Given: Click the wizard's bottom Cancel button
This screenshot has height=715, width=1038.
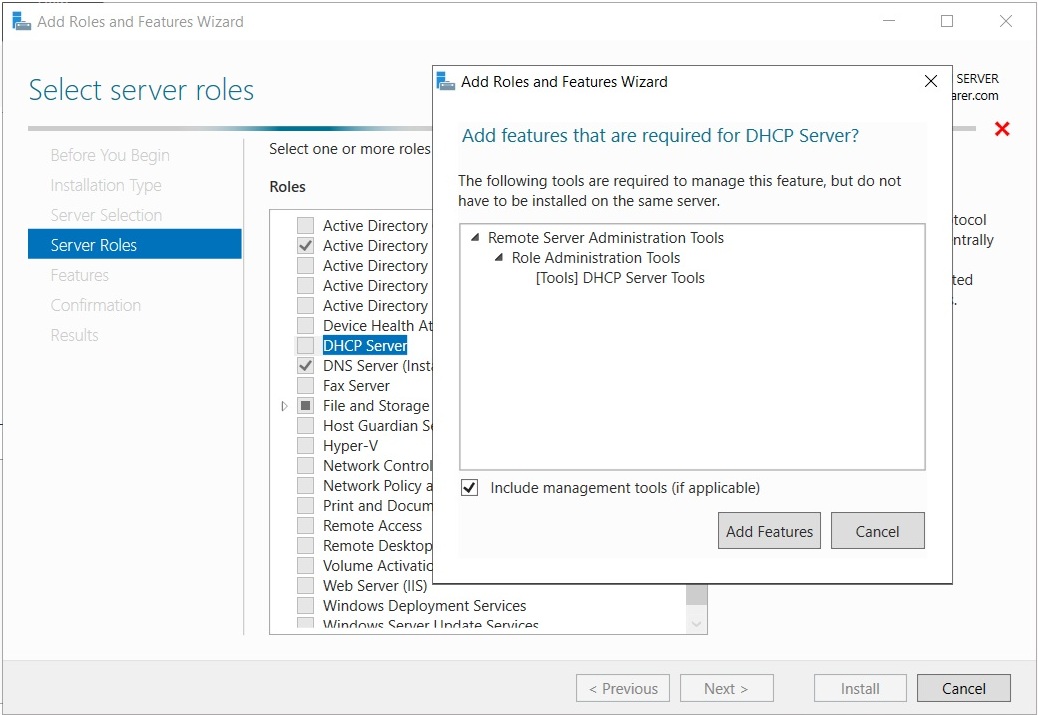Looking at the screenshot, I should coord(963,688).
